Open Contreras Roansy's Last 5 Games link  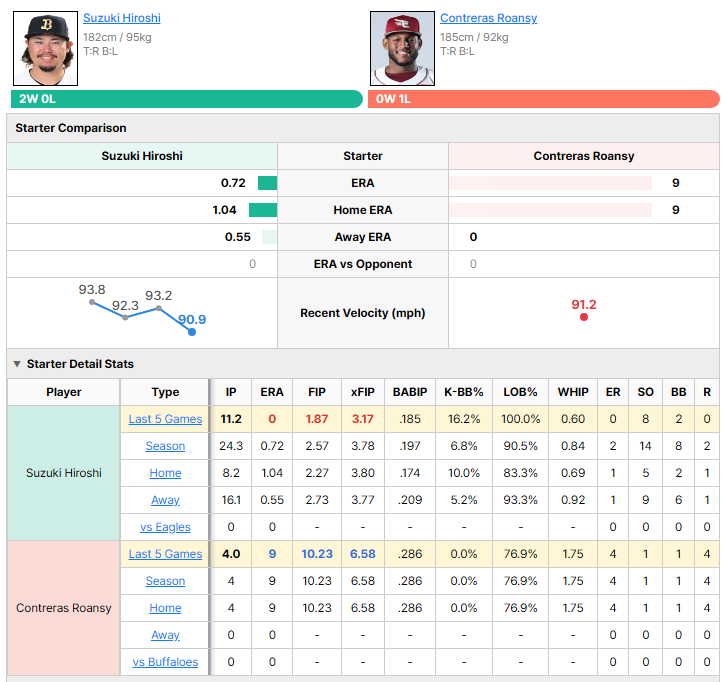(165, 554)
